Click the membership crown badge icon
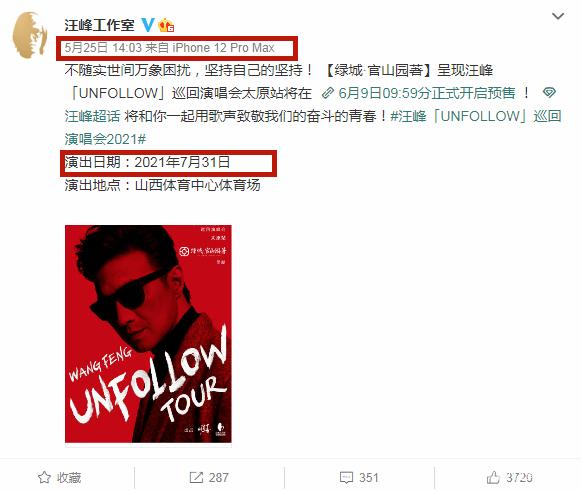 166,26
